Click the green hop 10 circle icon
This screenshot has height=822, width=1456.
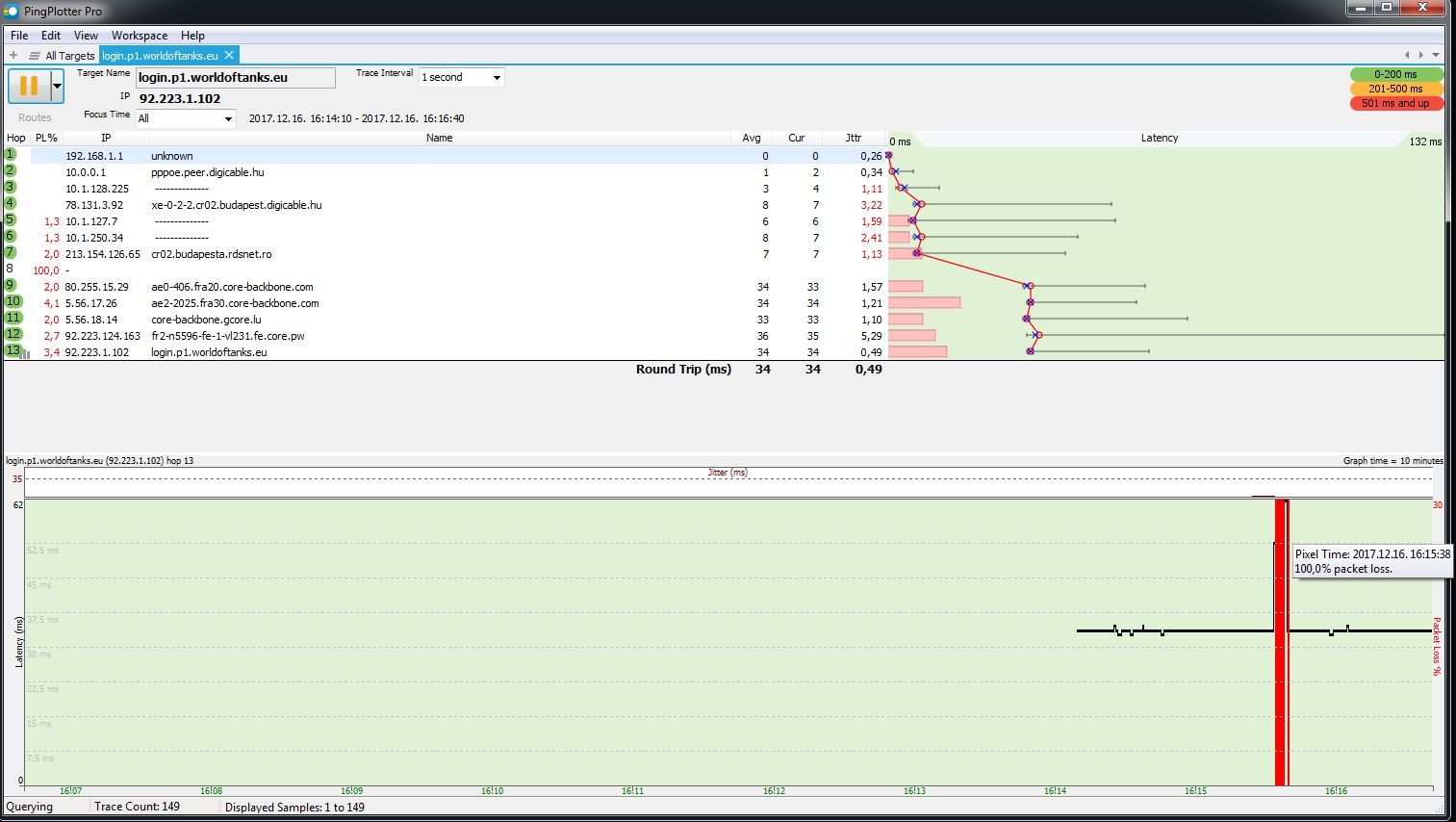click(13, 301)
